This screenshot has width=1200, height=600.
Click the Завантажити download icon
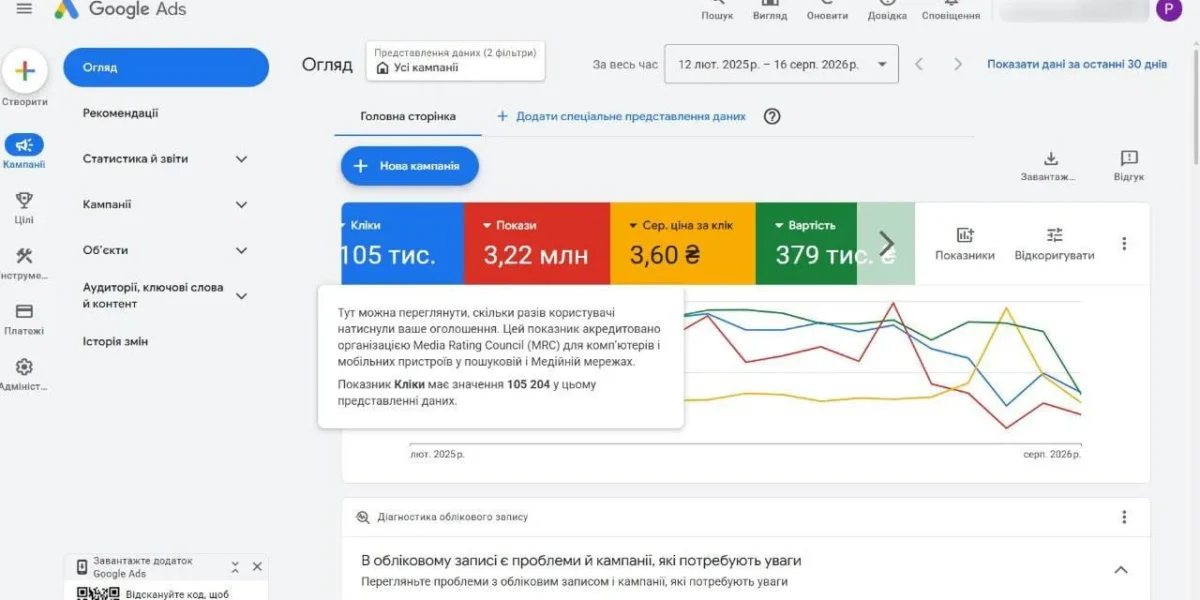1051,159
